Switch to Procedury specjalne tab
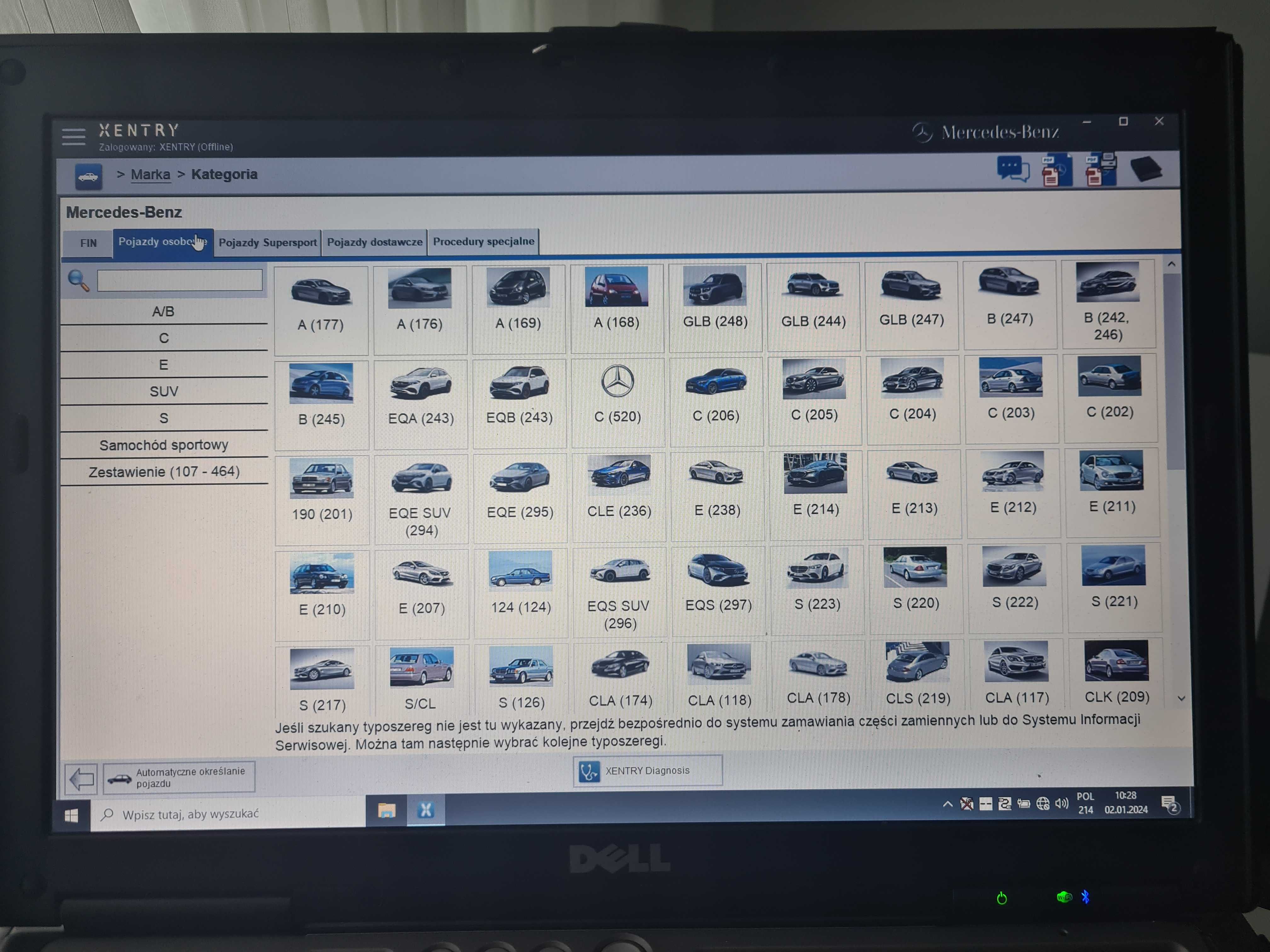1270x952 pixels. click(x=483, y=241)
